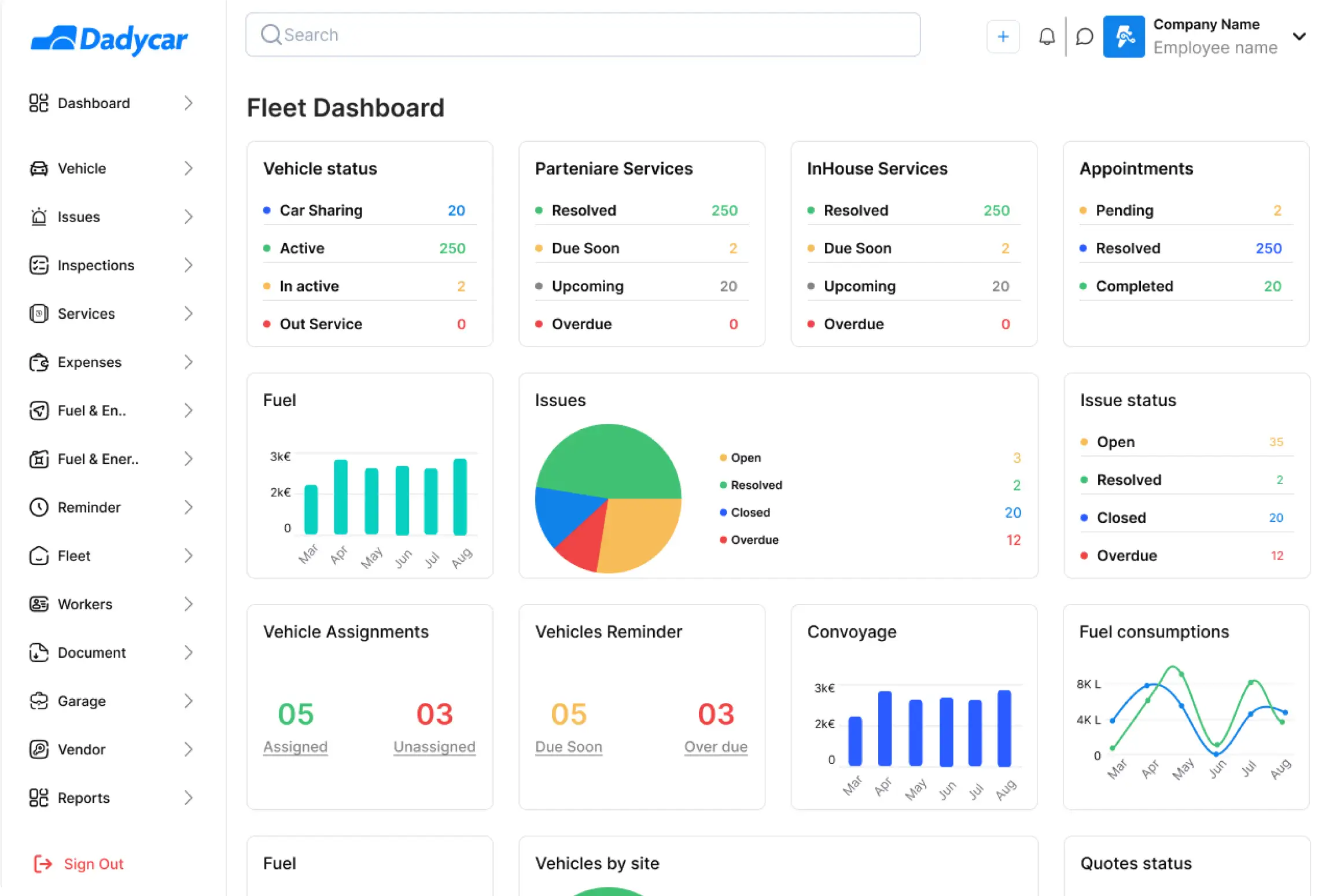Click the Expenses wallet icon
1333x896 pixels.
click(39, 362)
